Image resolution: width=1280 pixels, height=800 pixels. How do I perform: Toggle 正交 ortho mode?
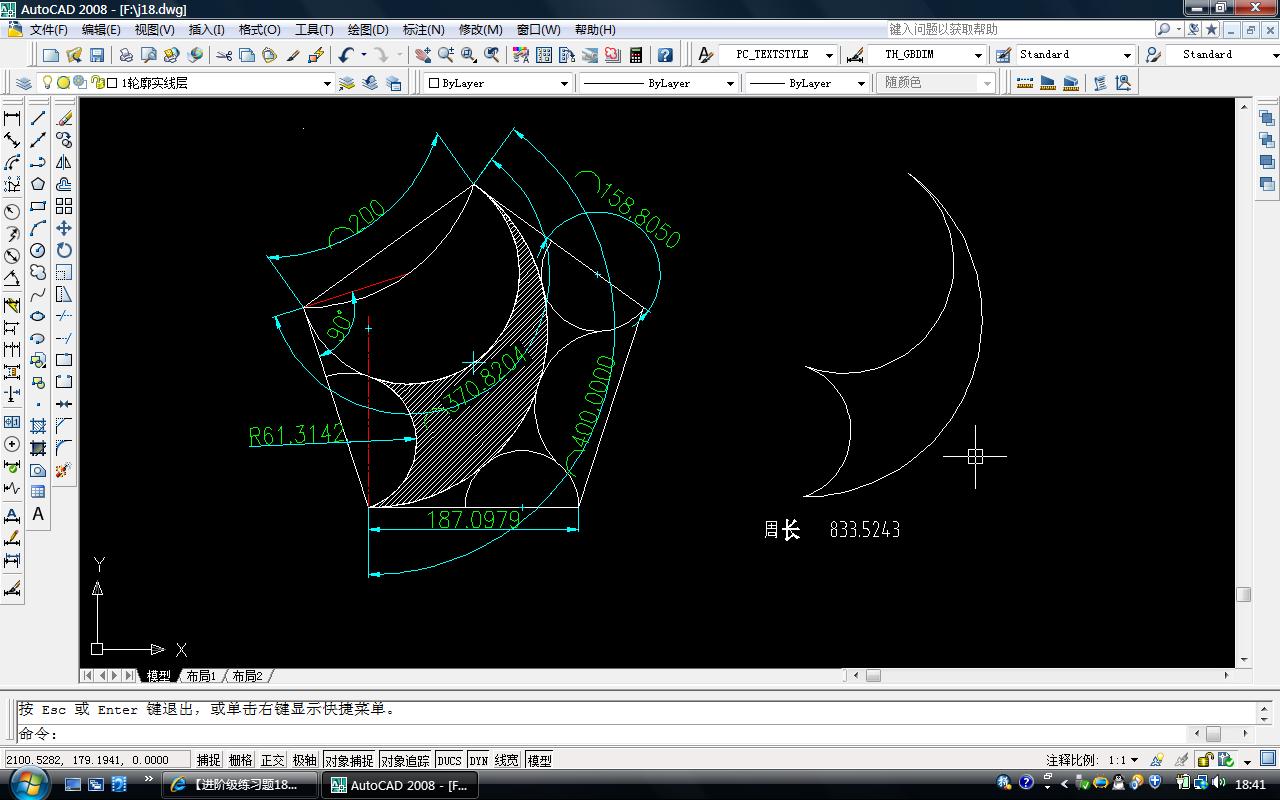(x=273, y=760)
